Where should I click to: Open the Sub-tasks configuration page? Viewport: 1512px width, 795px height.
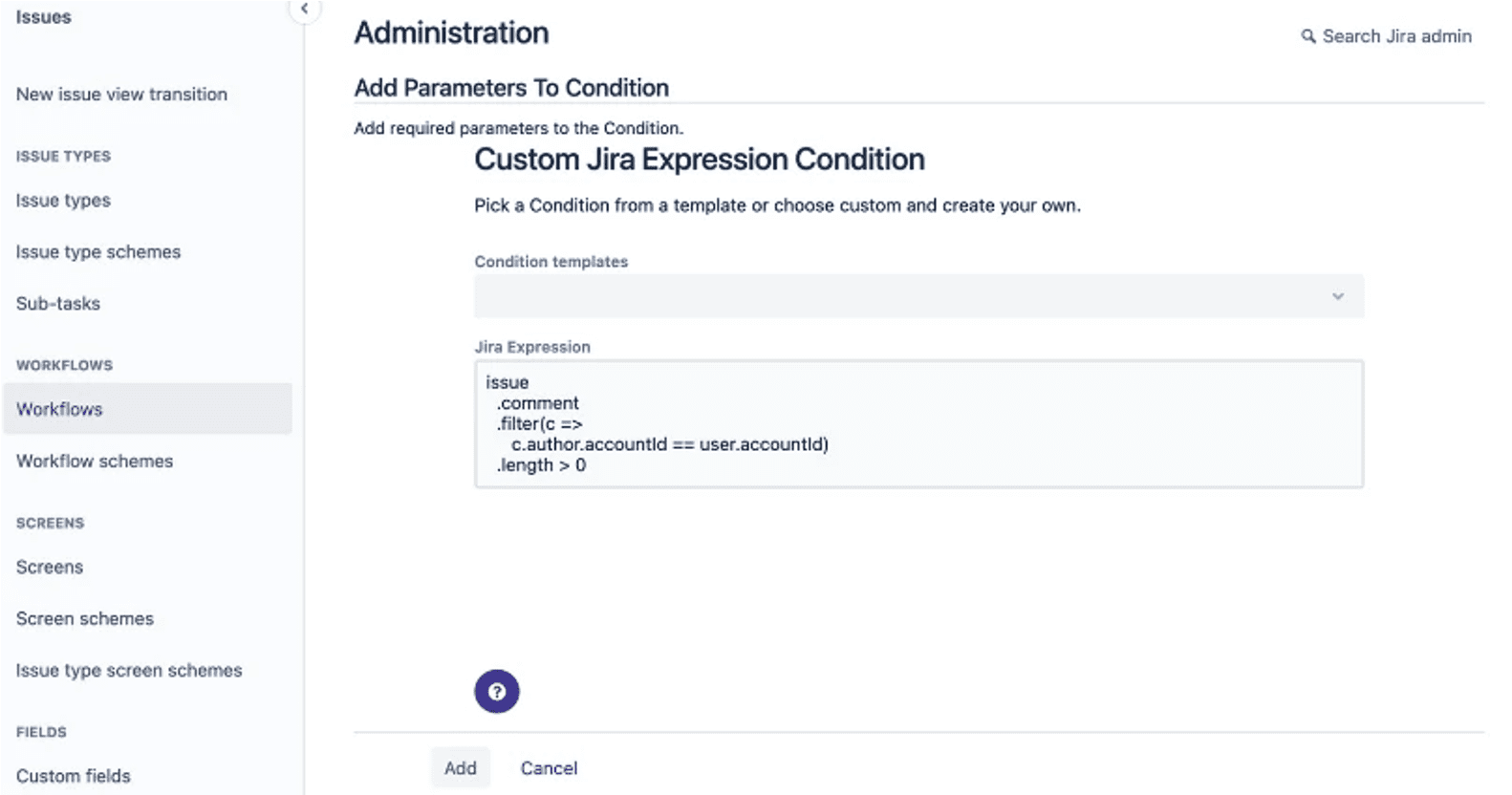point(57,303)
